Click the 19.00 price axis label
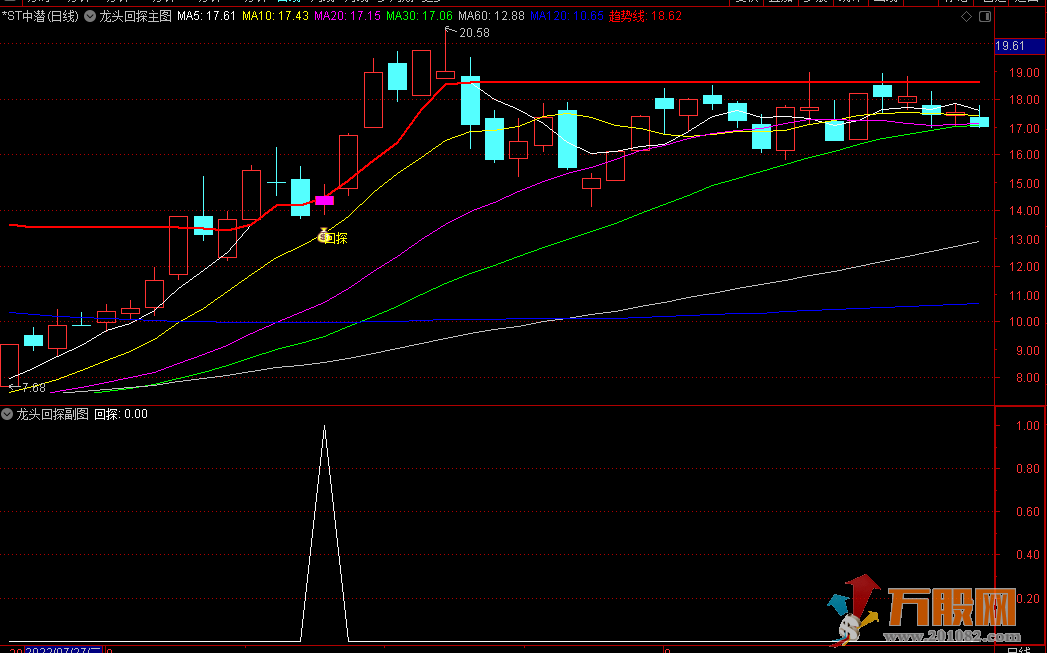 point(1026,73)
